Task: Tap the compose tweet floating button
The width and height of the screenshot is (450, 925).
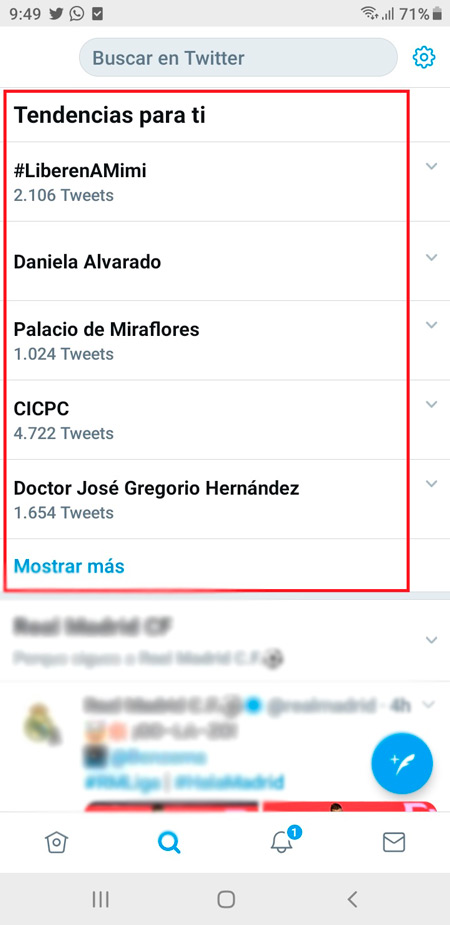Action: click(x=402, y=763)
